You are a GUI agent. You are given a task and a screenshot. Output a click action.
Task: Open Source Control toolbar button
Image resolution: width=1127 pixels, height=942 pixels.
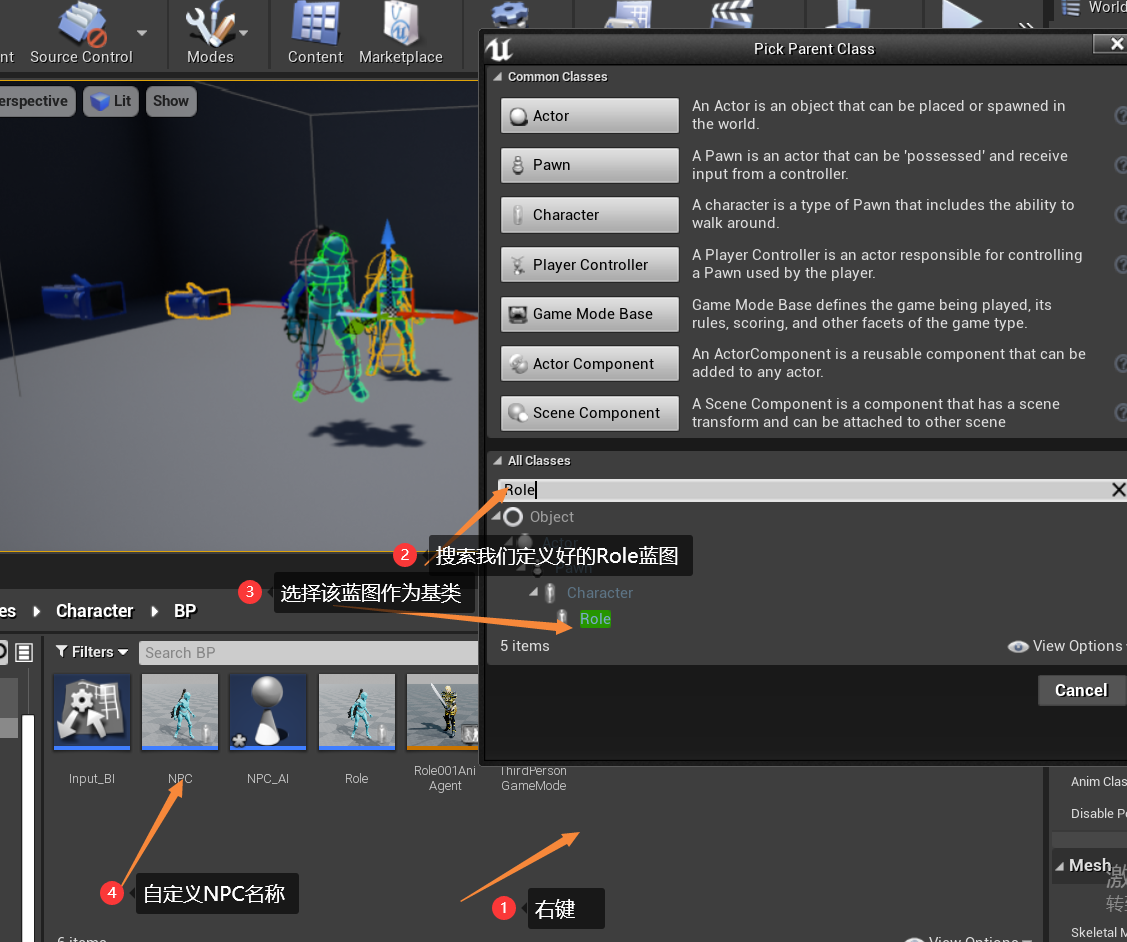(x=81, y=33)
